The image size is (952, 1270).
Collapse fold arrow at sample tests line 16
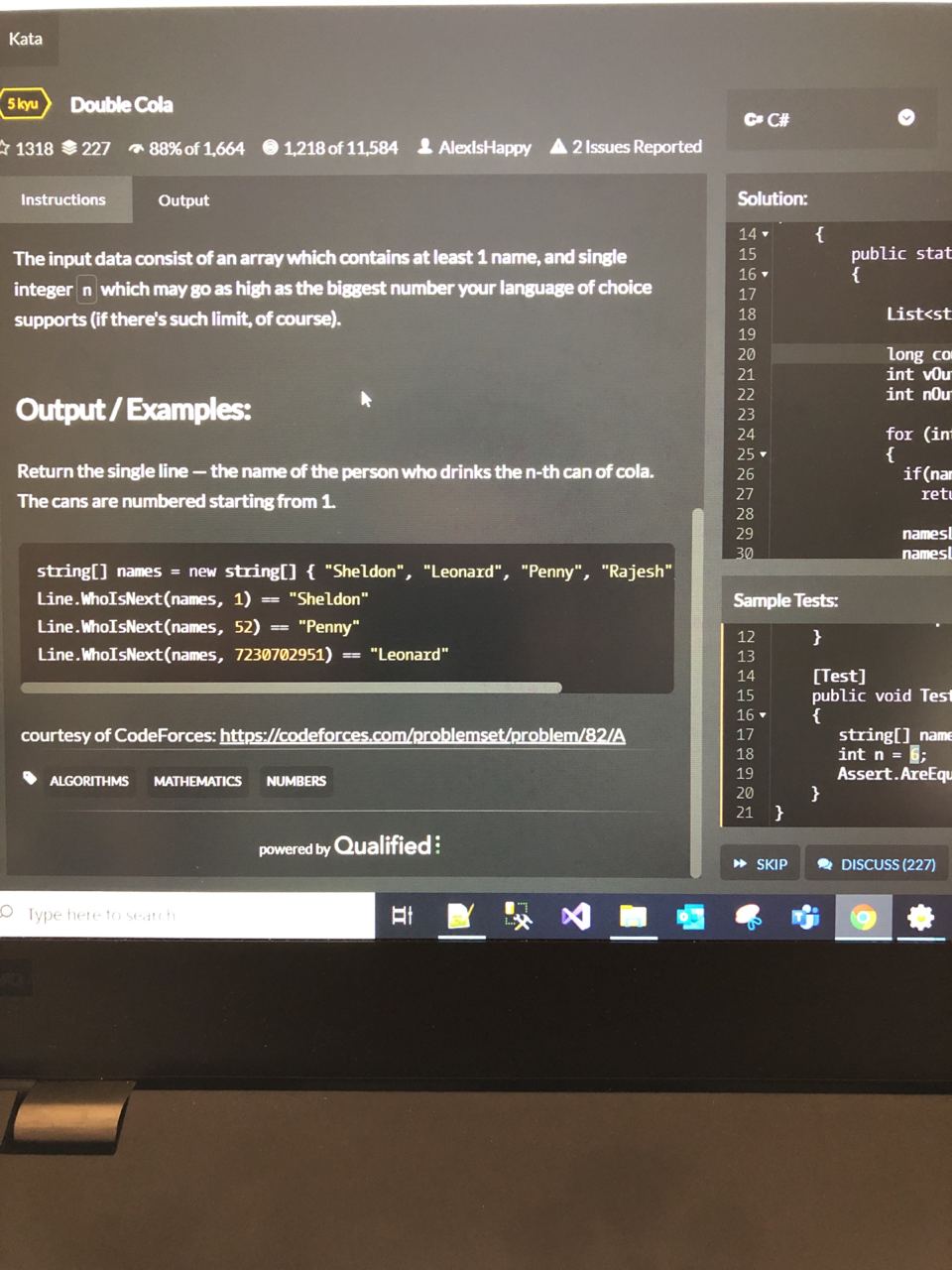pyautogui.click(x=763, y=715)
